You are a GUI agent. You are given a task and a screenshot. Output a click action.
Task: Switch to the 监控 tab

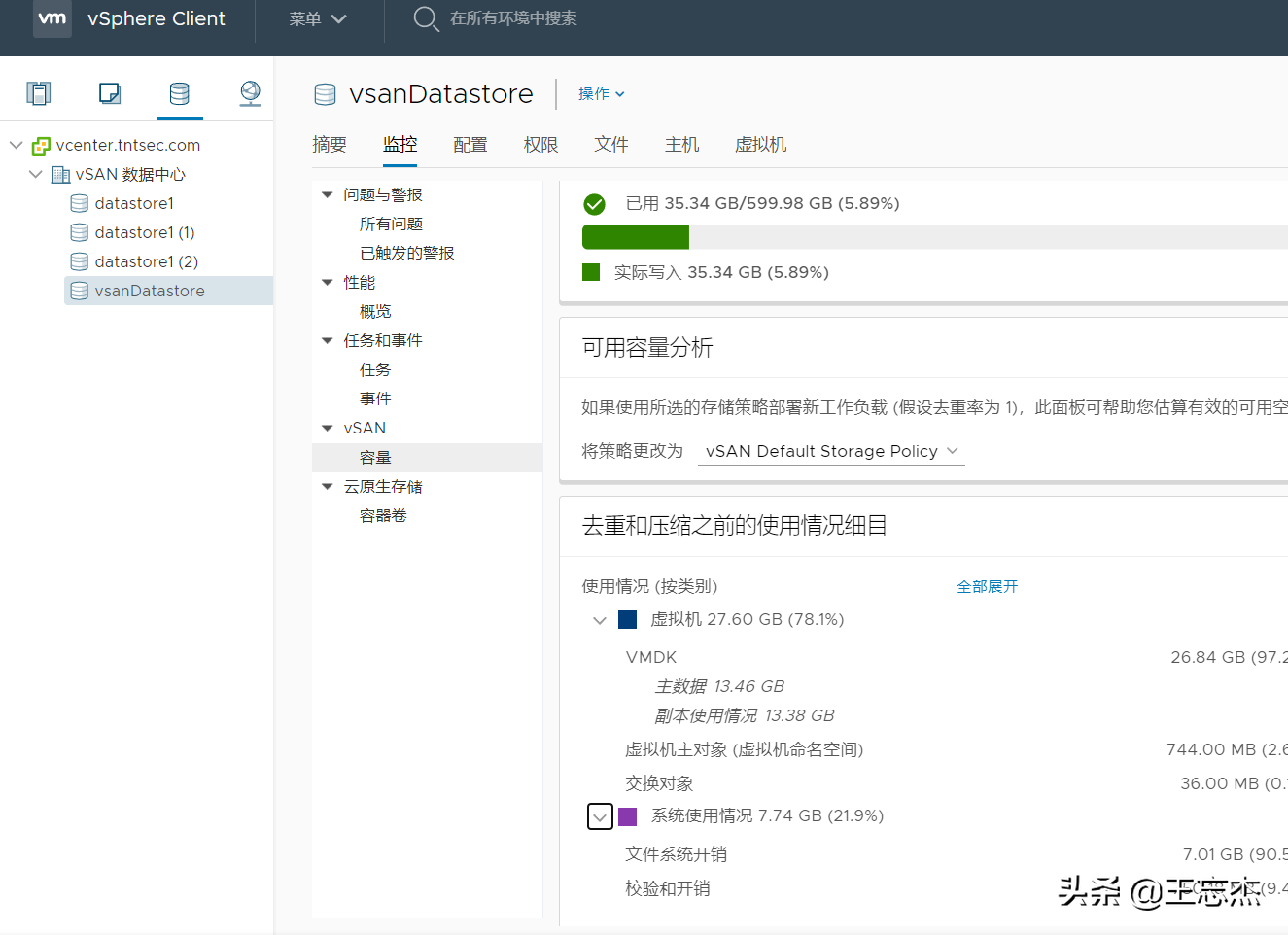coord(400,145)
